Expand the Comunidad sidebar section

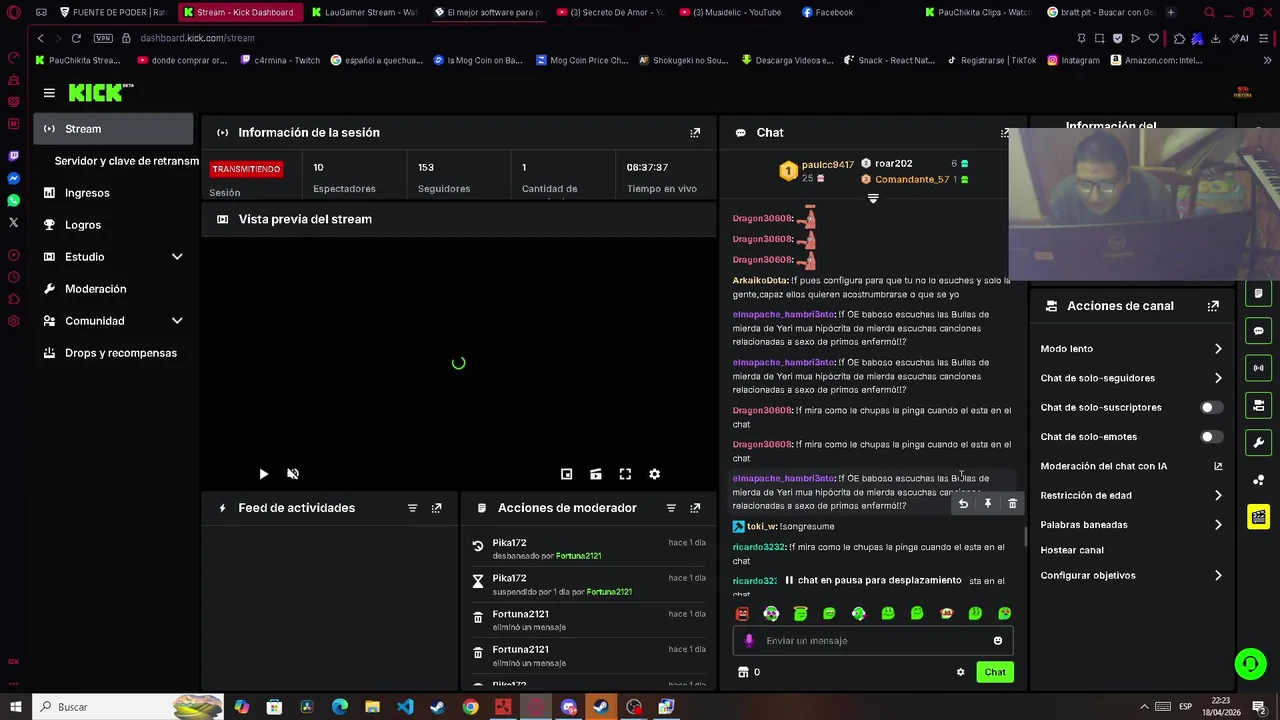pos(177,321)
